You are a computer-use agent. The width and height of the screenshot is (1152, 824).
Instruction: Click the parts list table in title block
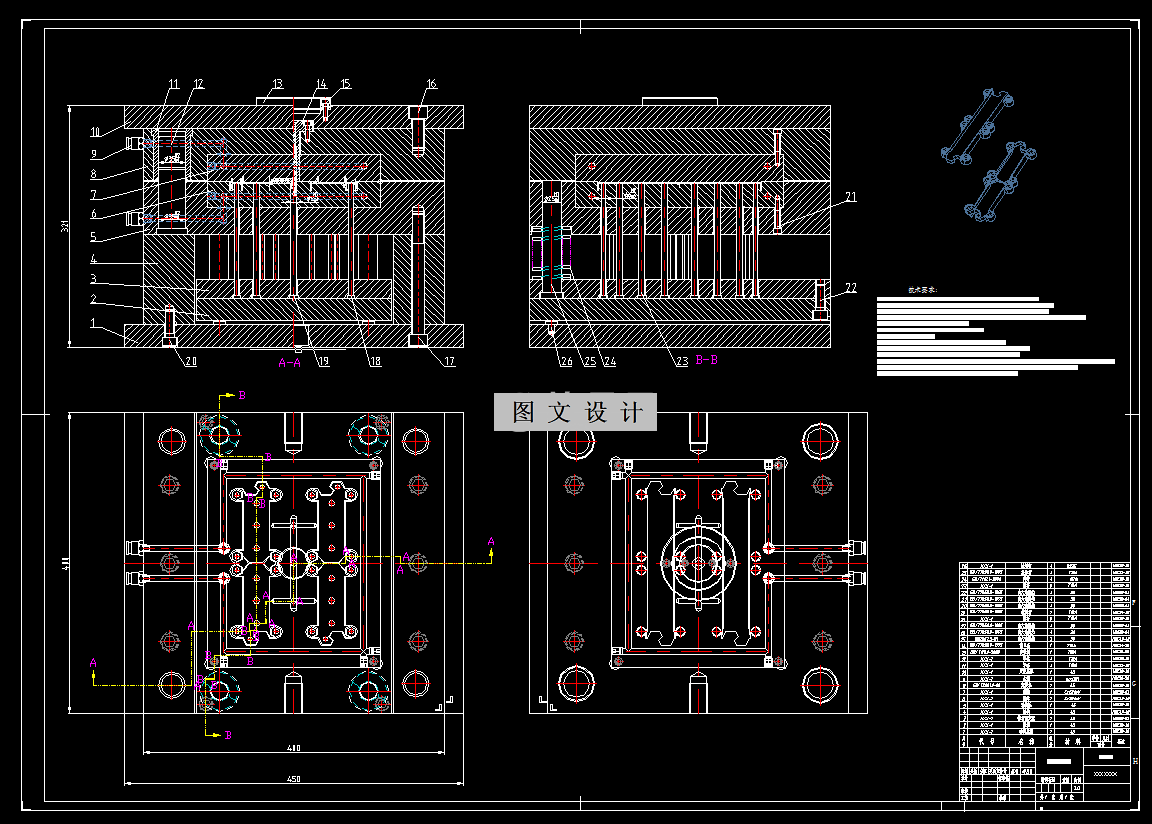1044,654
